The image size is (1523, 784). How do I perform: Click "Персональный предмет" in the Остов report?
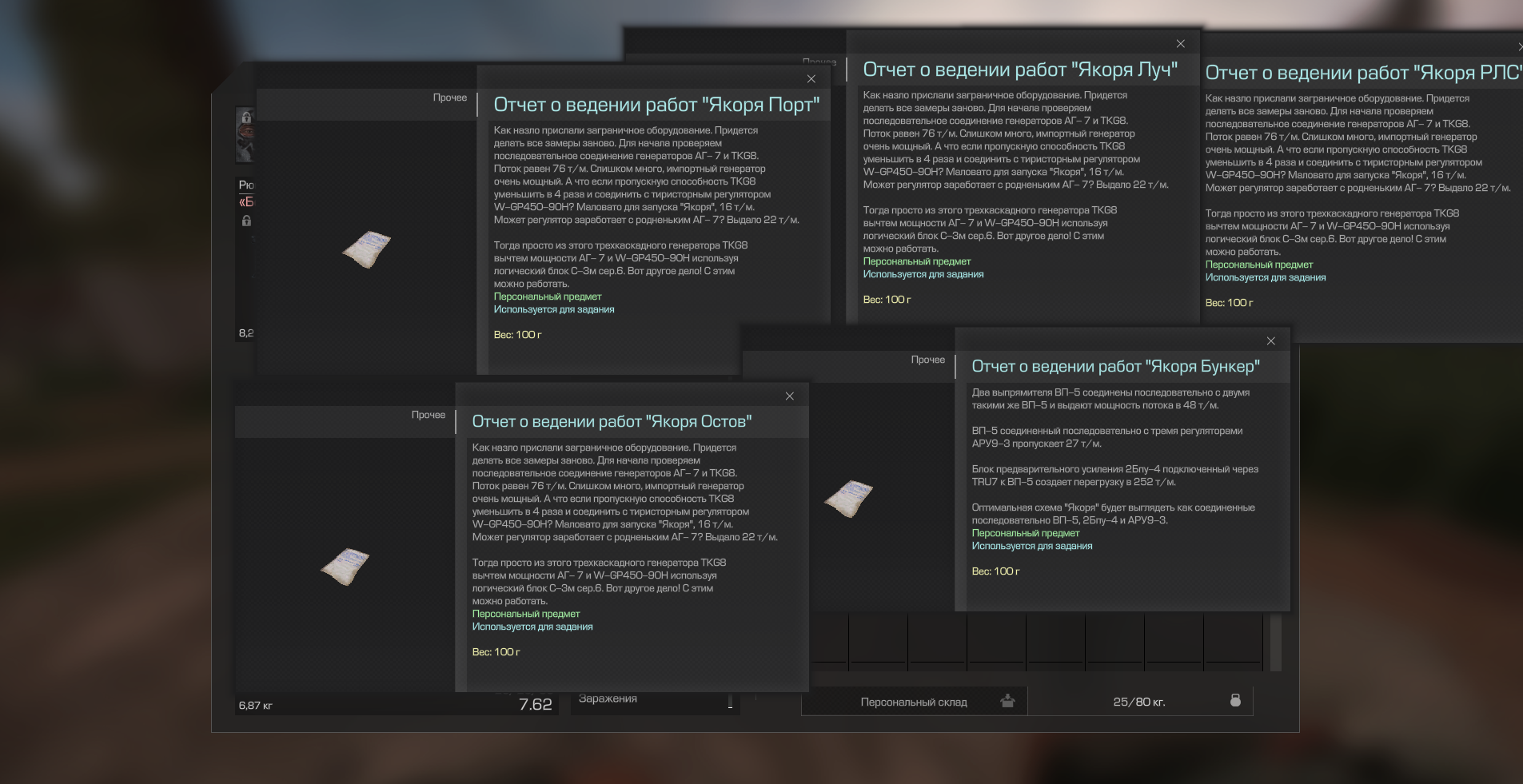point(526,614)
